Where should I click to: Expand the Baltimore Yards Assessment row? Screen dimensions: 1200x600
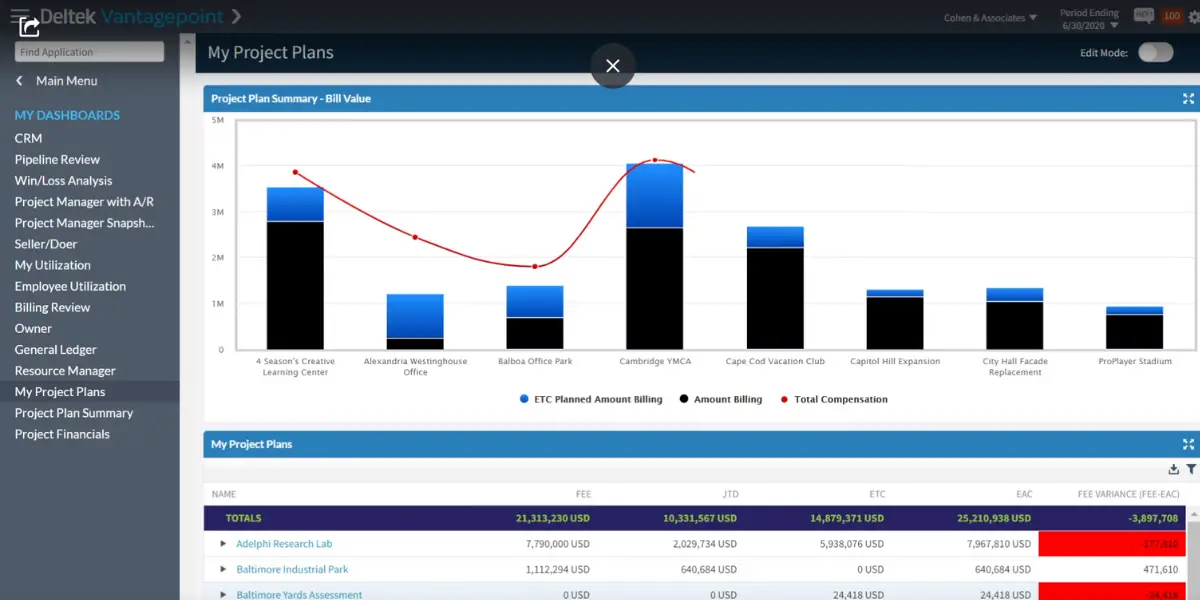pyautogui.click(x=223, y=595)
